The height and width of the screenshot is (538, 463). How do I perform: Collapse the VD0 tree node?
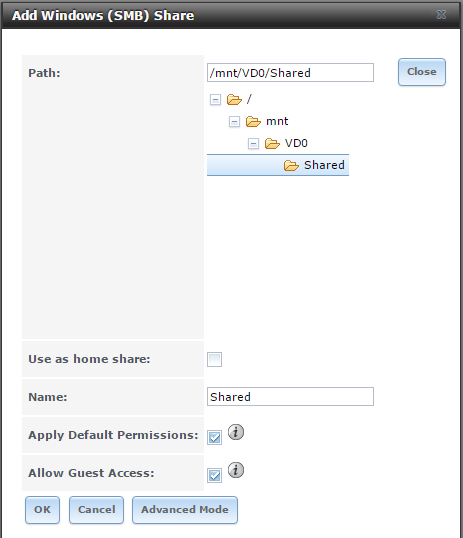click(253, 143)
